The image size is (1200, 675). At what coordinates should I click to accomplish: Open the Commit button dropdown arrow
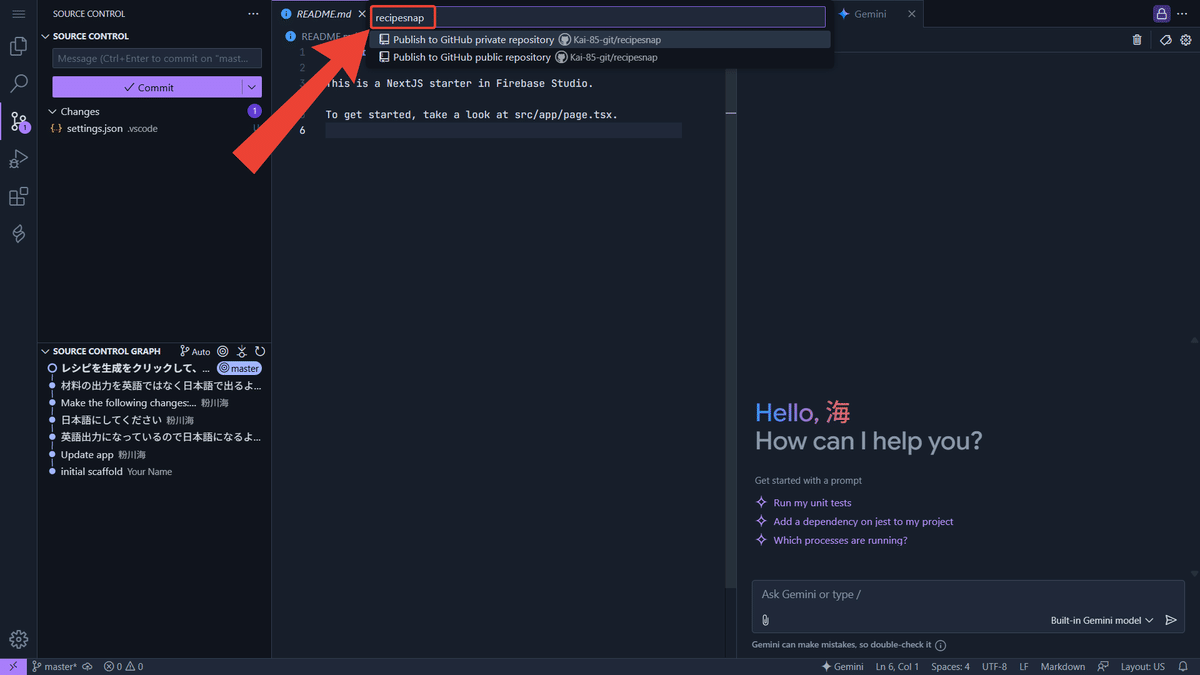(x=252, y=87)
